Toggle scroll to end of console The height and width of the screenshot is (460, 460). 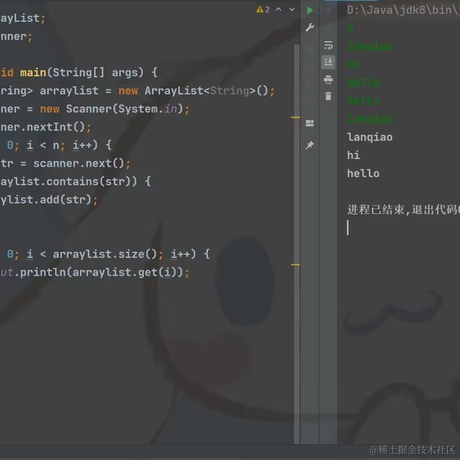point(328,62)
